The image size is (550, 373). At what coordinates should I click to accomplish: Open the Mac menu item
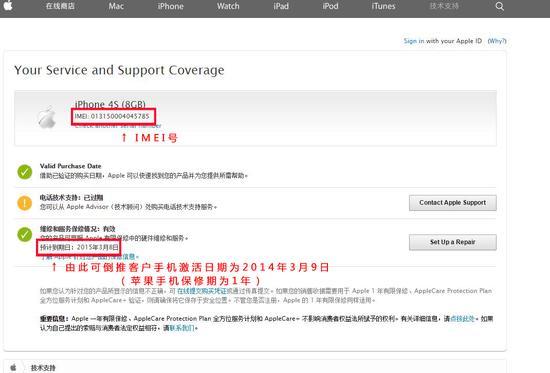point(116,6)
